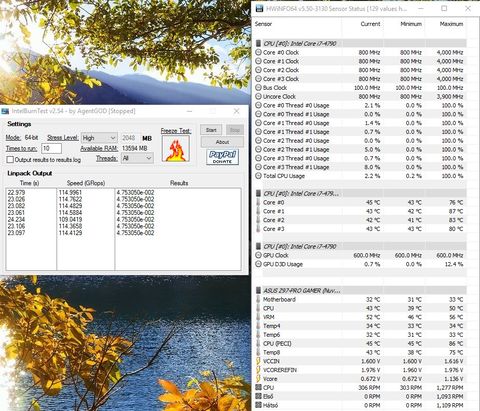
Task: Click the Maximum column header
Action: [451, 24]
